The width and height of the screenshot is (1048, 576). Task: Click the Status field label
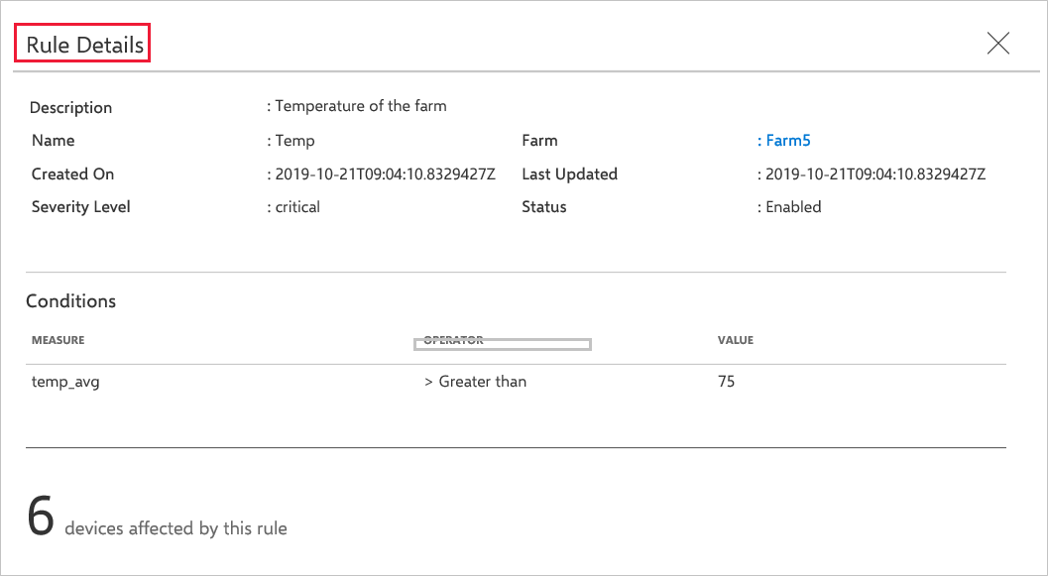544,207
